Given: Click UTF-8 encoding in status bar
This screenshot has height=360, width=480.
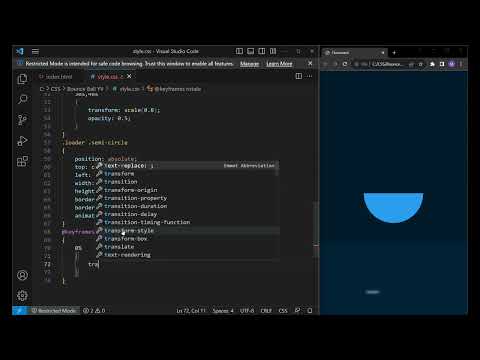Looking at the screenshot, I should [247, 311].
